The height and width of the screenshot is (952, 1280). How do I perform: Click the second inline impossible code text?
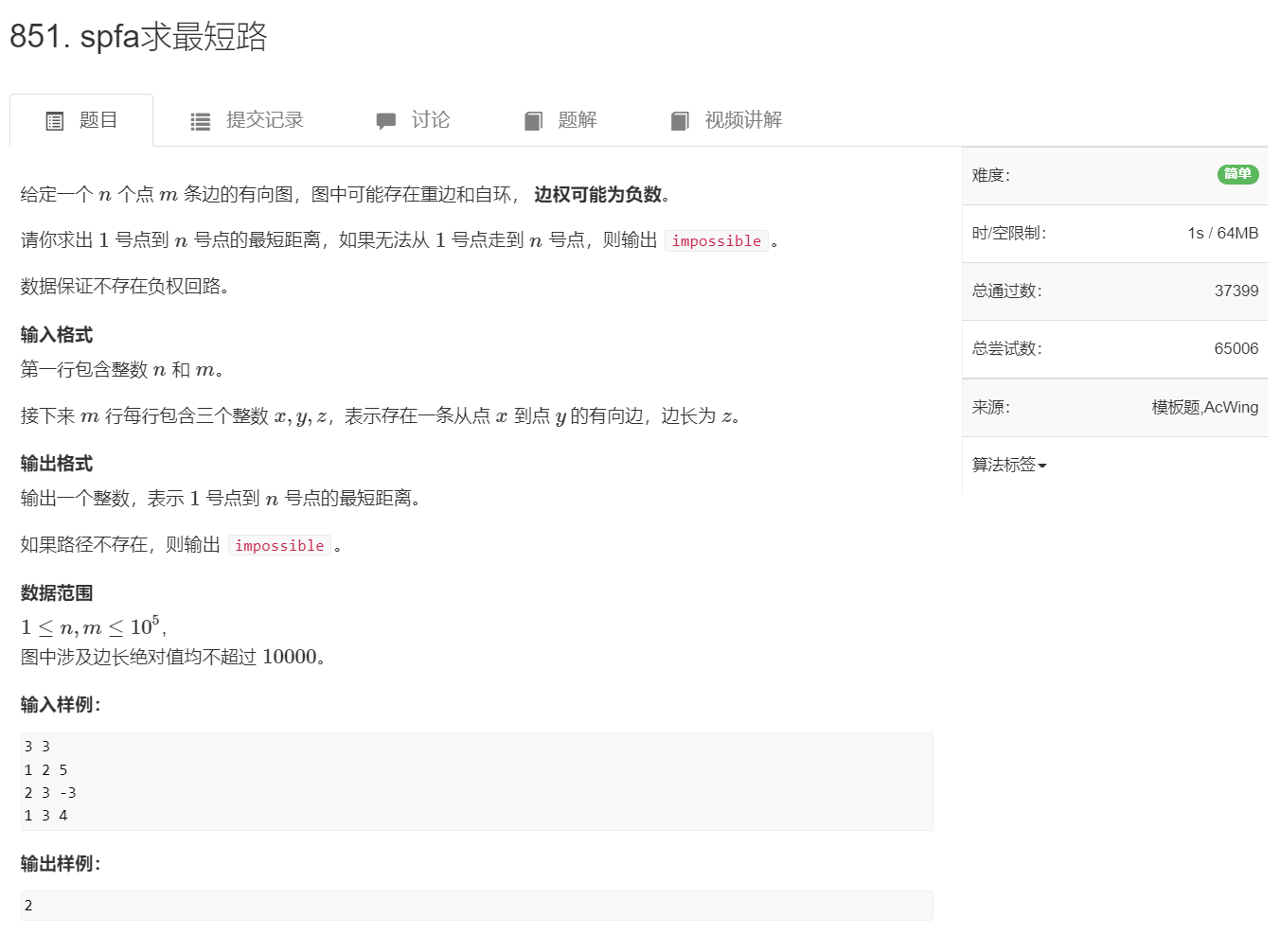point(279,546)
